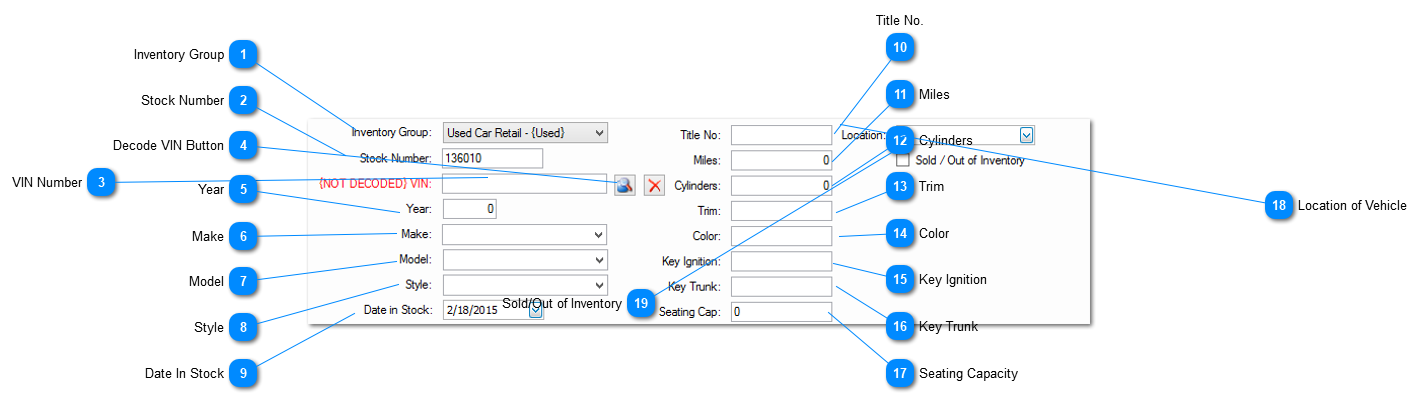Expand the Style dropdown list
This screenshot has height=398, width=1423.
(x=524, y=285)
